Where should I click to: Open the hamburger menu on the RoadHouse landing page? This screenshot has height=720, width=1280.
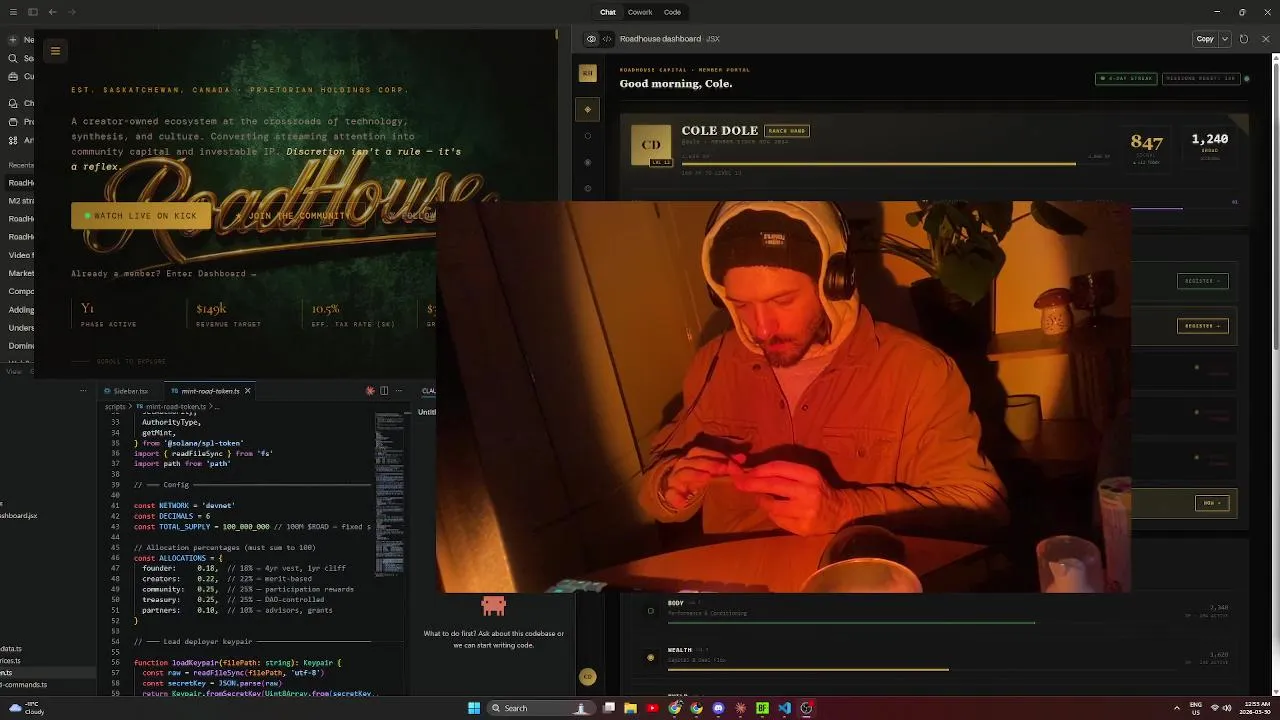[x=56, y=51]
